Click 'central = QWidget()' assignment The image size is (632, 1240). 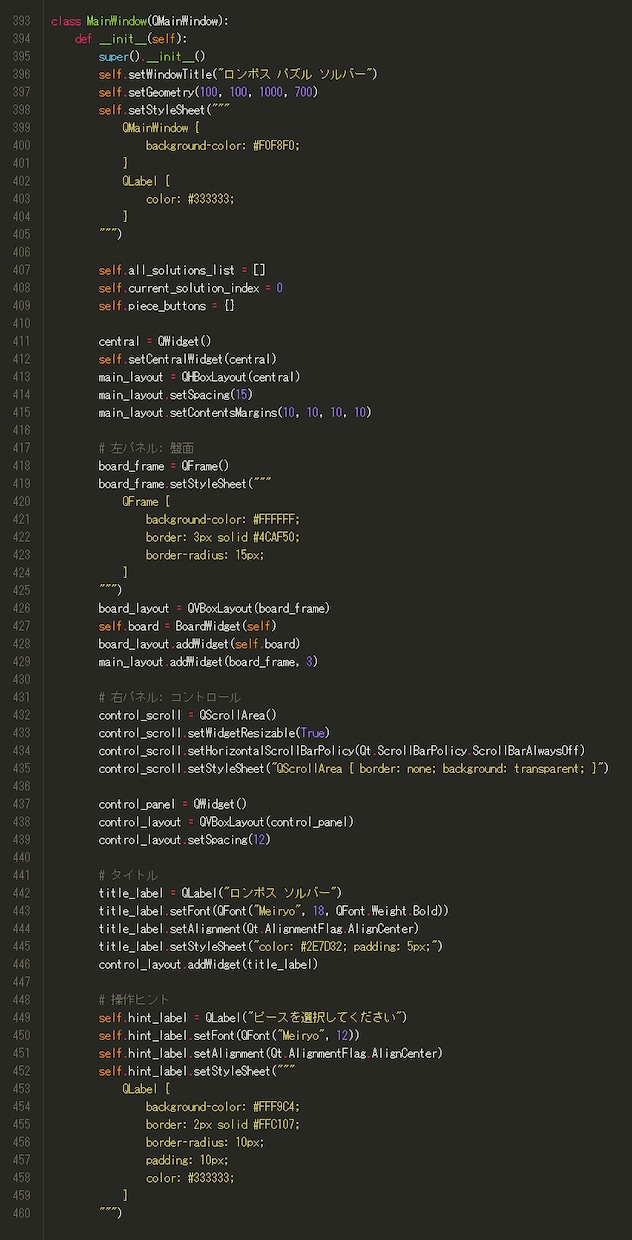pos(155,341)
